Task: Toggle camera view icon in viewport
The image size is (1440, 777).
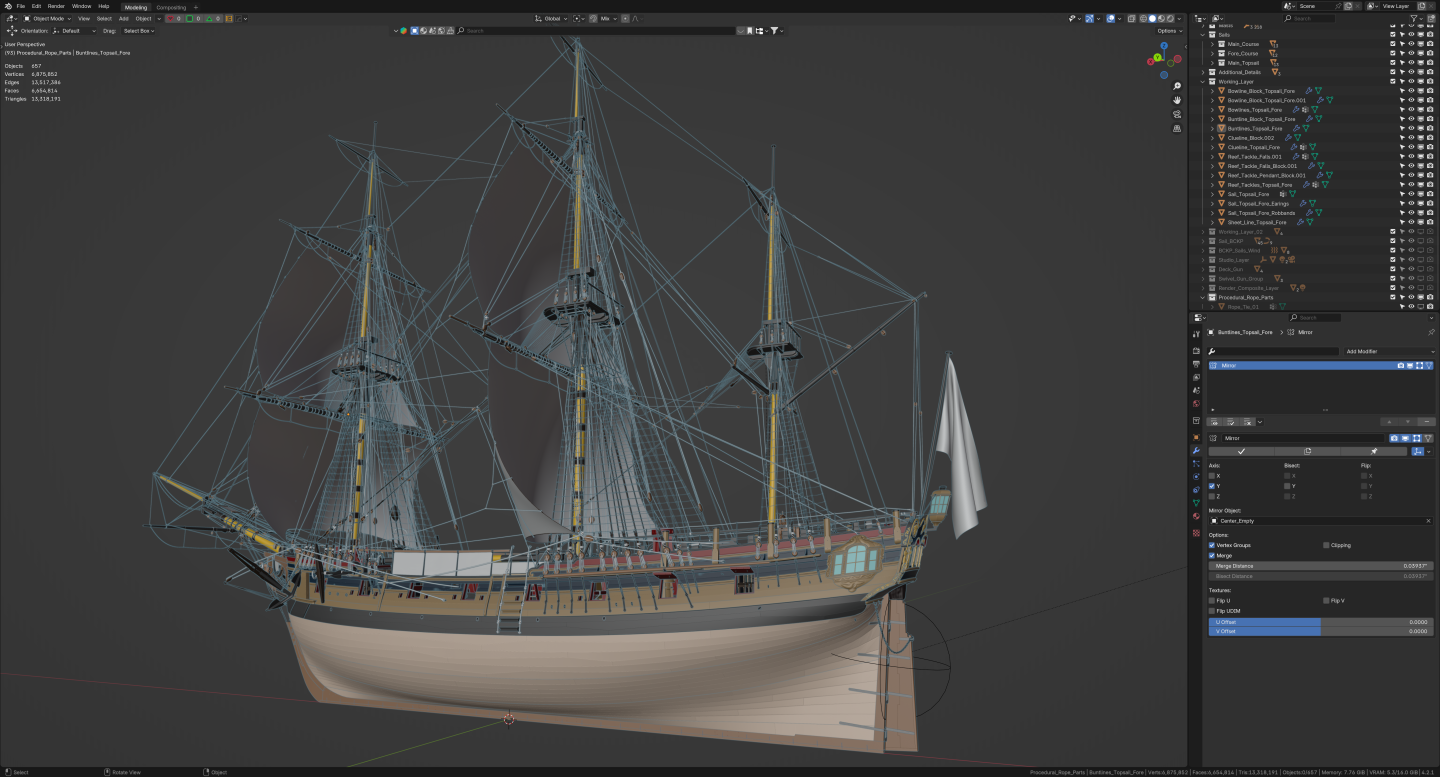Action: [x=1177, y=114]
